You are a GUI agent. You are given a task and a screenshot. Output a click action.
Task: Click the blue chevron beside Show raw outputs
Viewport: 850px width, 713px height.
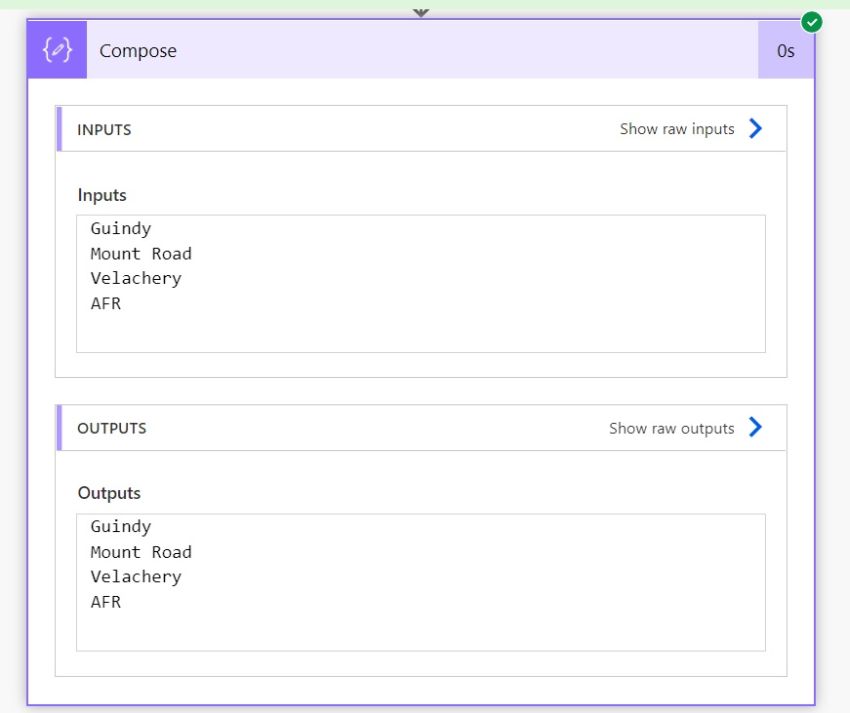click(755, 427)
